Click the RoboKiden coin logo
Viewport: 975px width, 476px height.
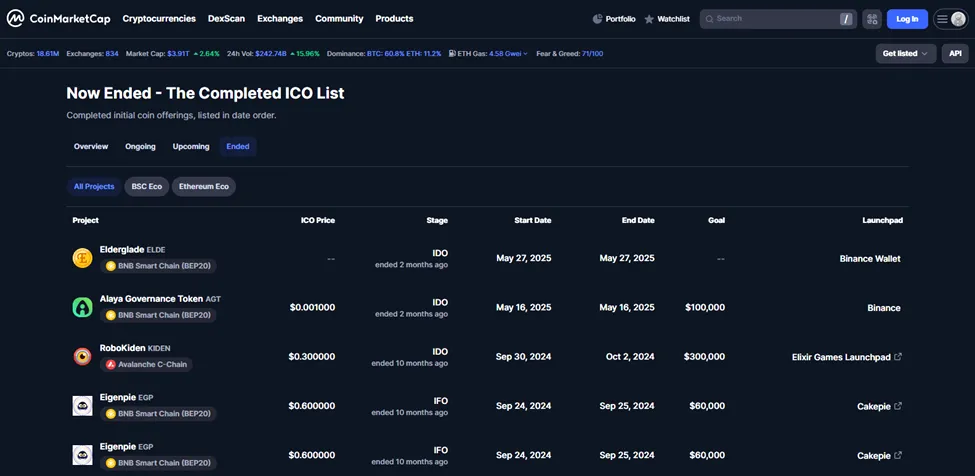pyautogui.click(x=83, y=357)
